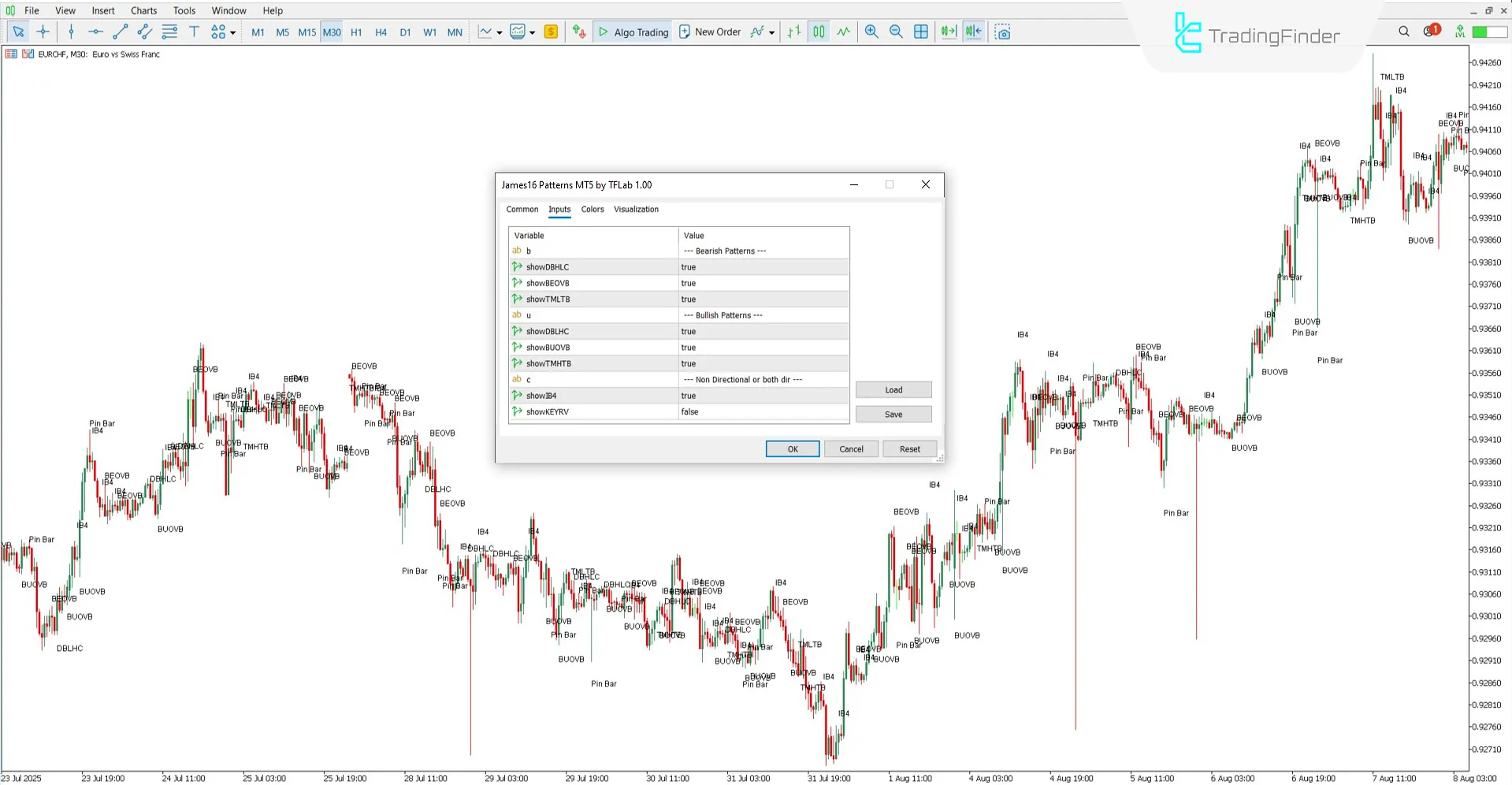Open the Charts menu
This screenshot has height=785, width=1512.
click(x=143, y=10)
